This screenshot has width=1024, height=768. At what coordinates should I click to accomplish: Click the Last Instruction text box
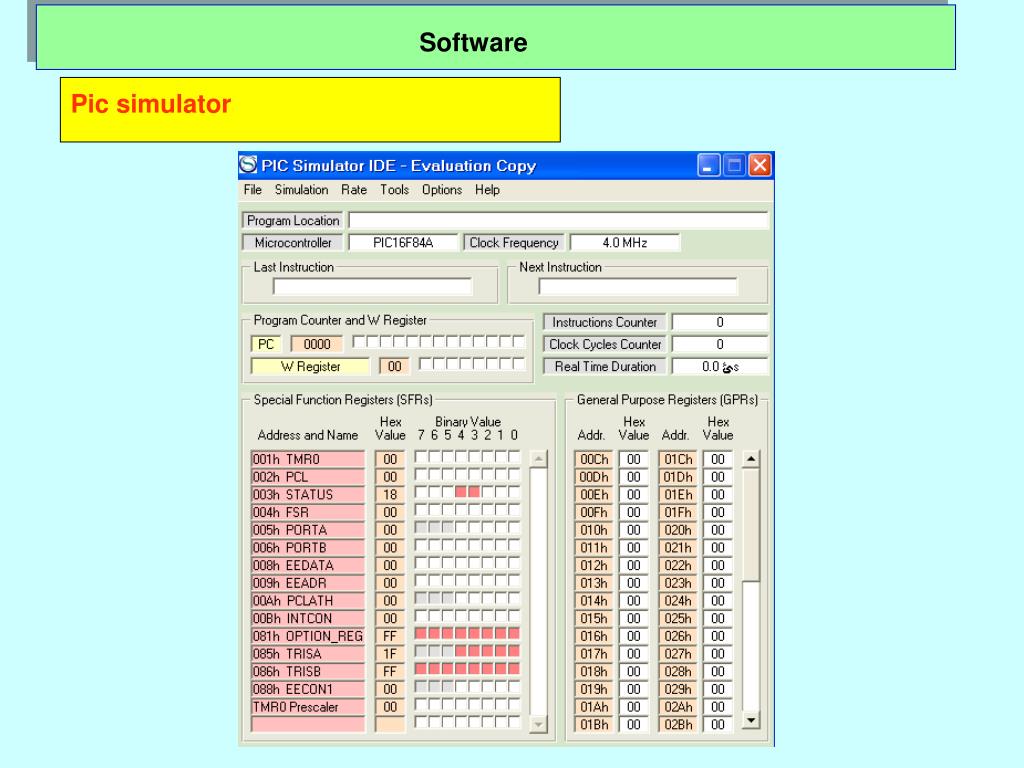click(372, 287)
